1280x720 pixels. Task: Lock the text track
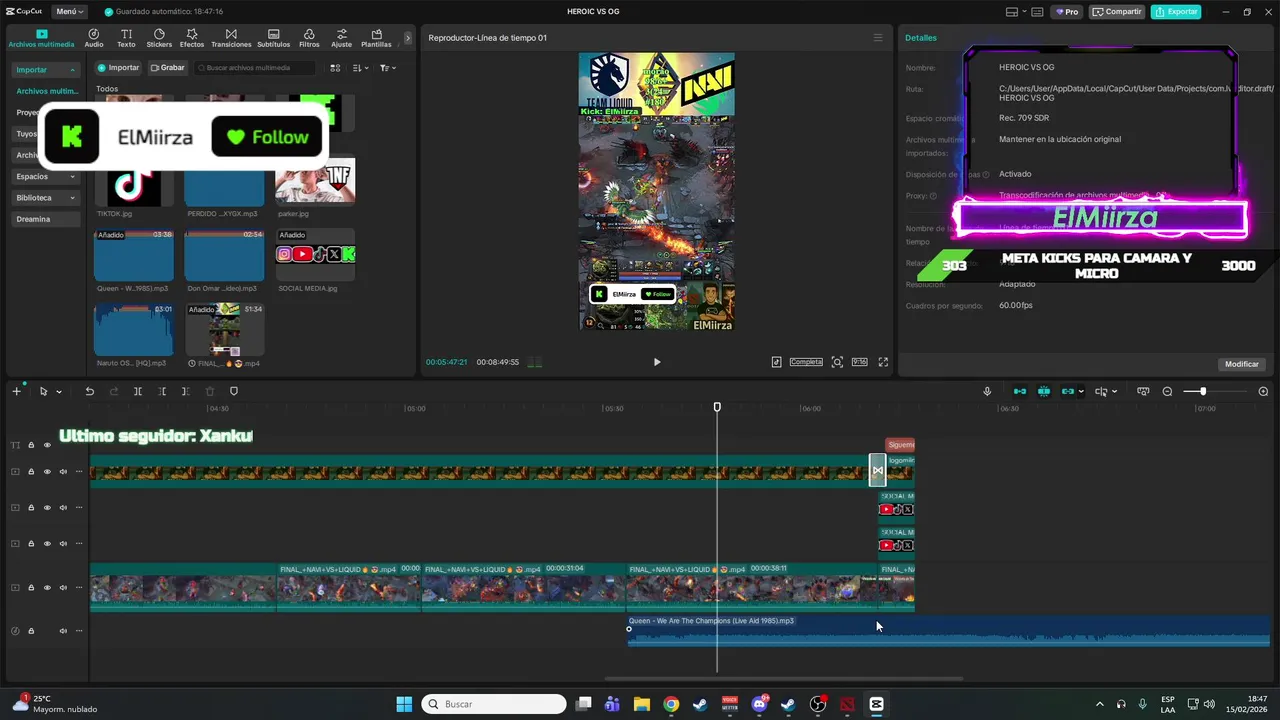pos(31,445)
